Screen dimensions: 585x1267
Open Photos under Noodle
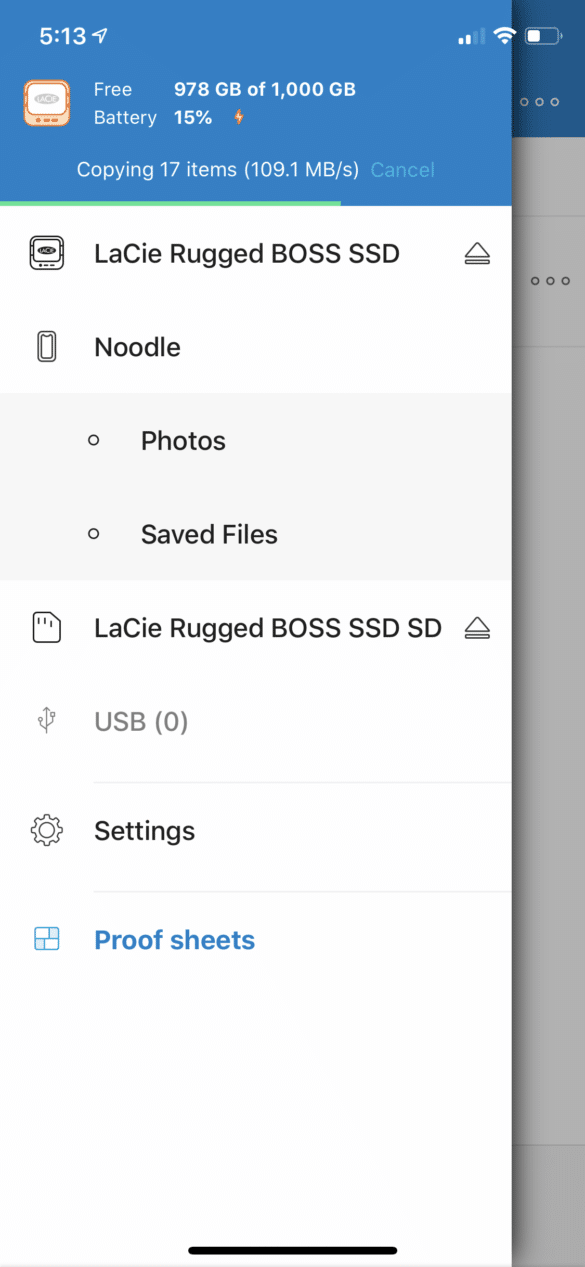(256, 440)
